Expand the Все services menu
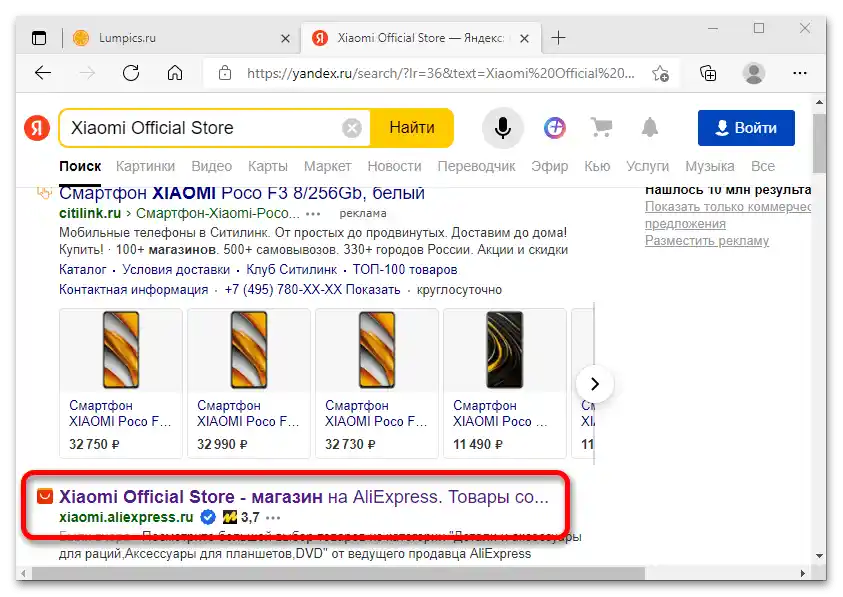The width and height of the screenshot is (843, 597). pyautogui.click(x=763, y=167)
